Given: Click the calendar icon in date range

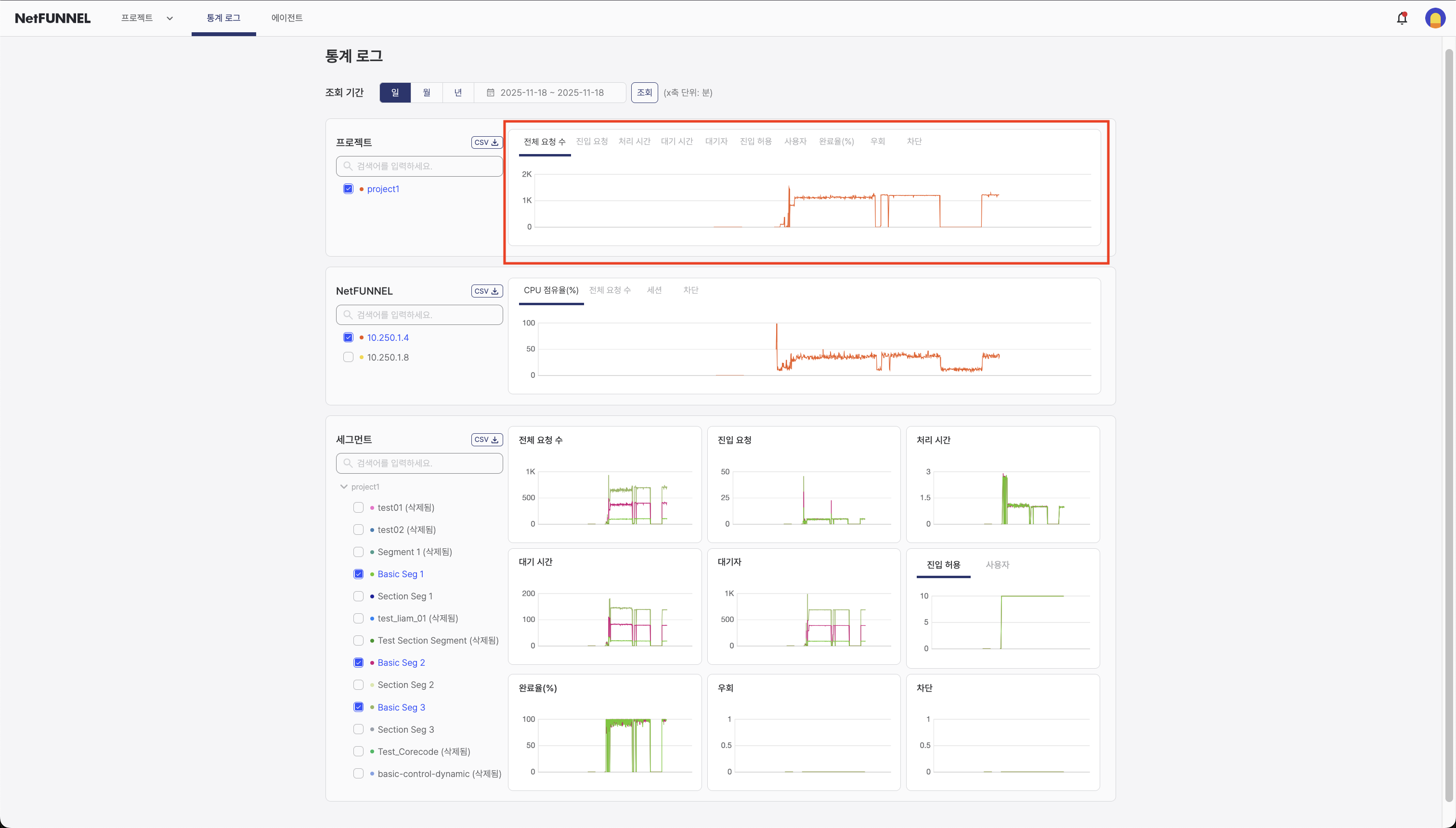Looking at the screenshot, I should pos(490,93).
